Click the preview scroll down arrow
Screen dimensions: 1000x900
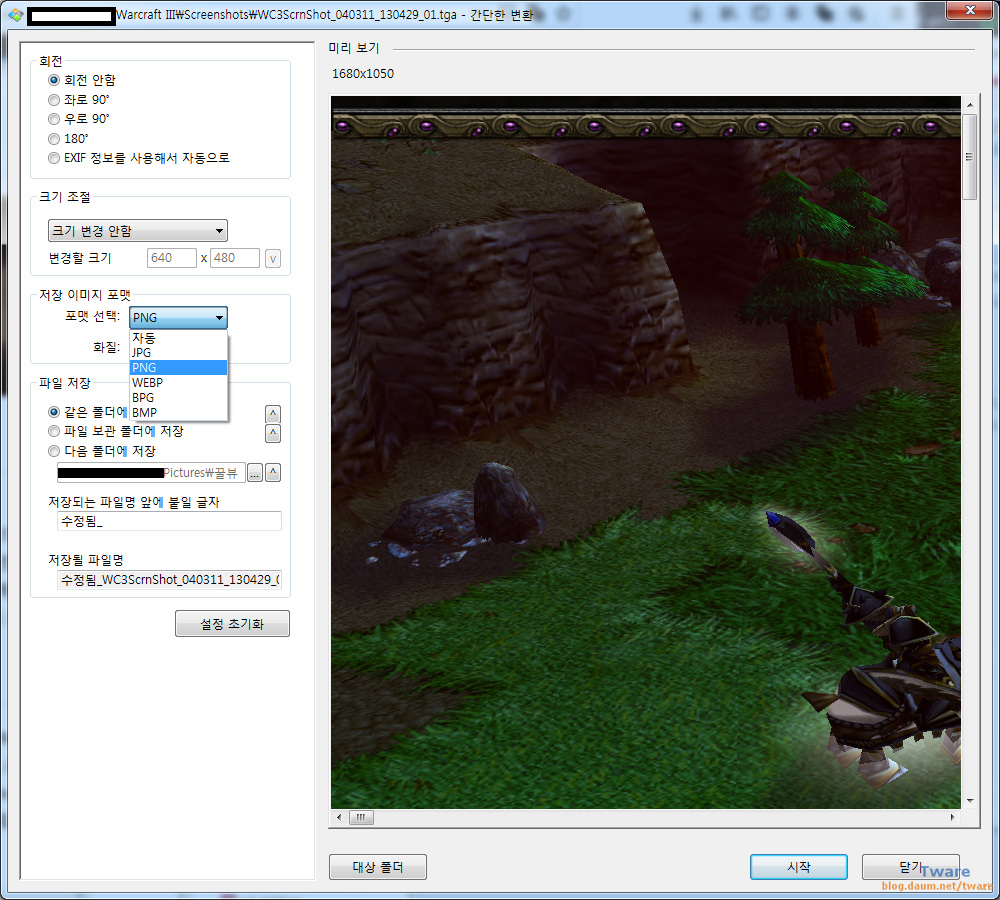pos(969,800)
